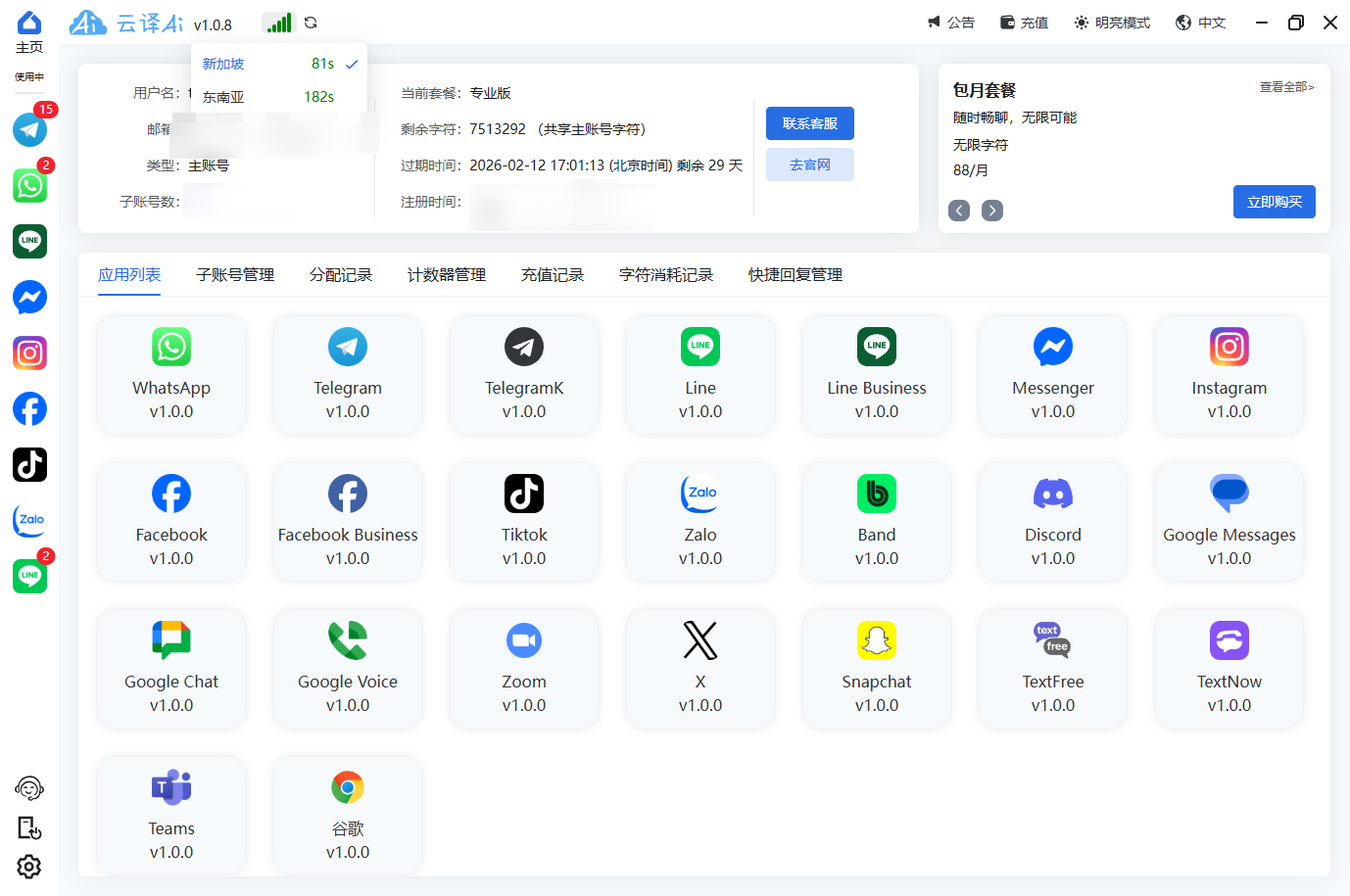Click the previous arrow on the plan carousel

958,210
